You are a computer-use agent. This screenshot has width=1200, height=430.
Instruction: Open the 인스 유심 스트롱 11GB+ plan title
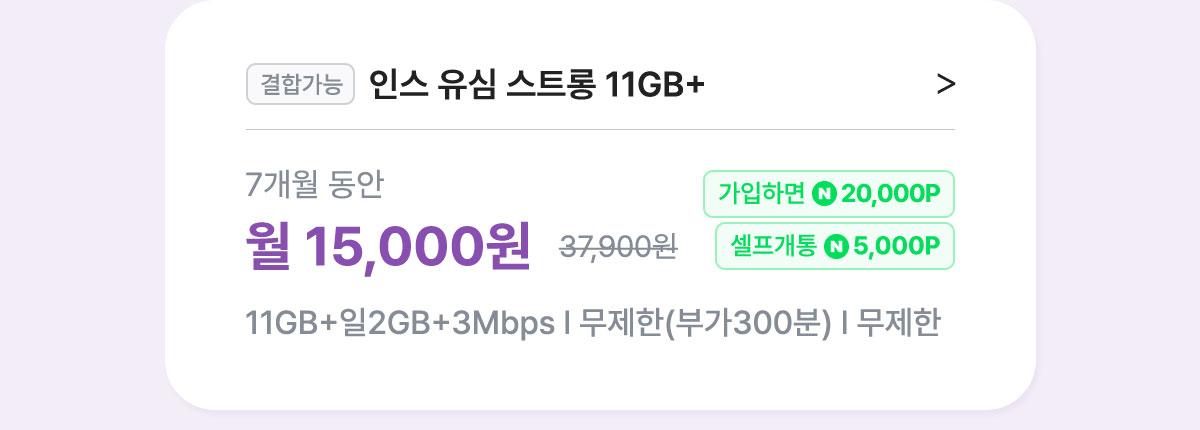(537, 85)
